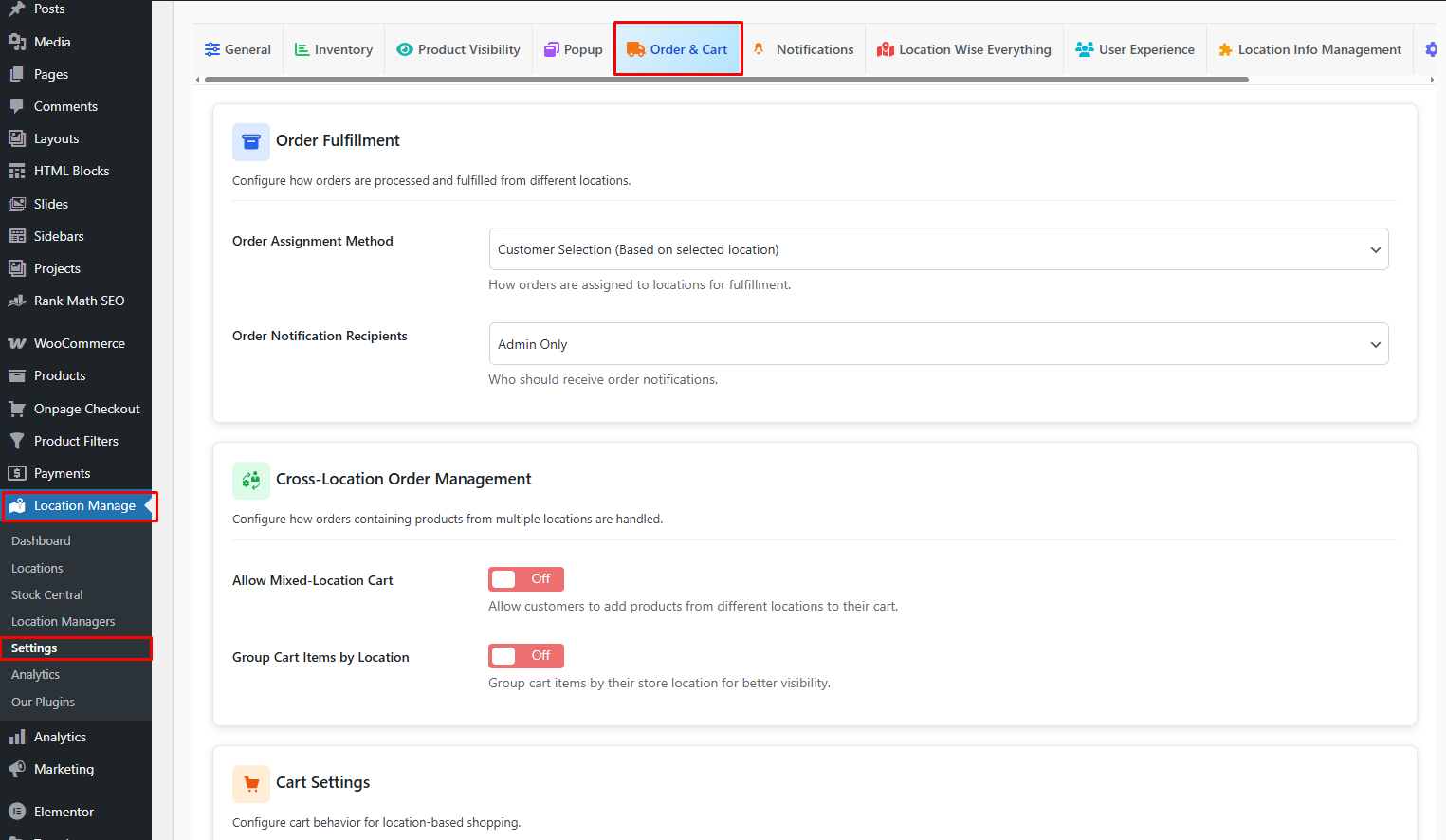Click the Onpage Checkout cart icon
The width and height of the screenshot is (1446, 840).
click(x=17, y=409)
